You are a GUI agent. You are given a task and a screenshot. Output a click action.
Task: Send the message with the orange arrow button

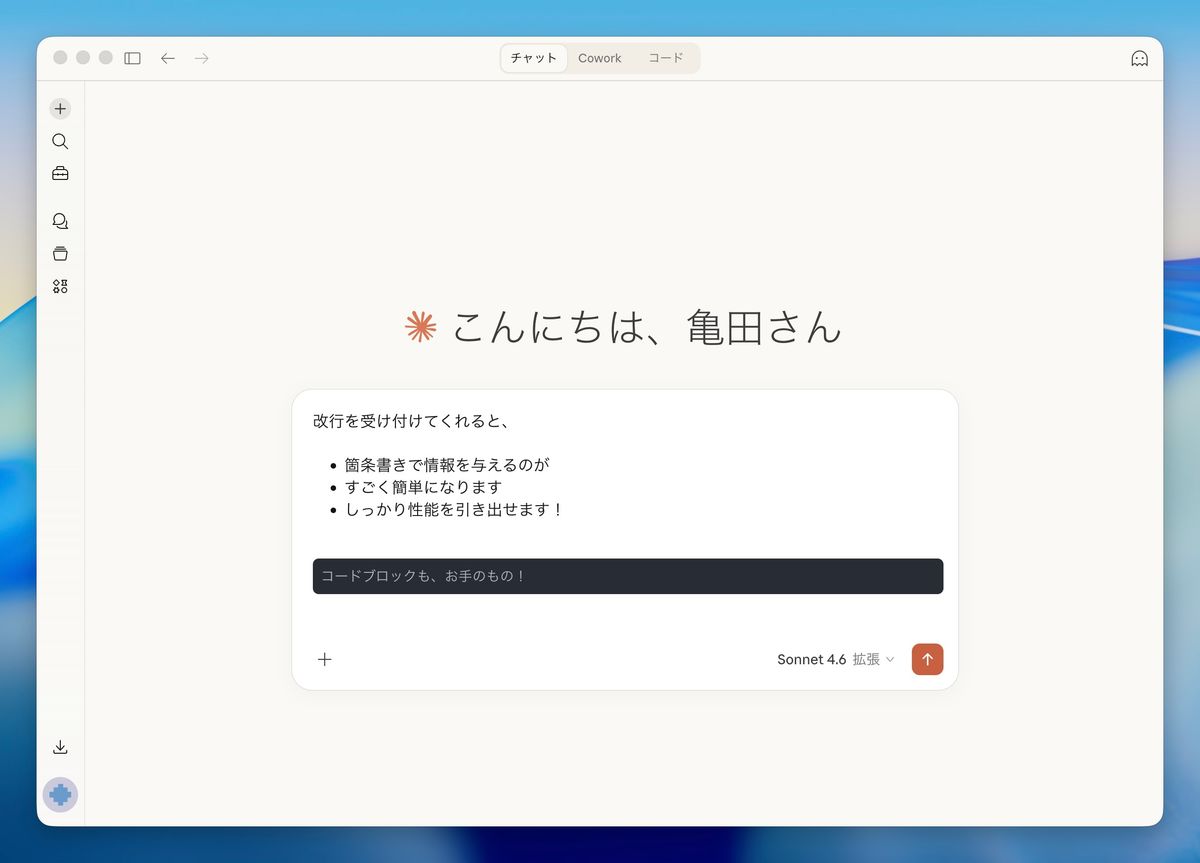927,659
